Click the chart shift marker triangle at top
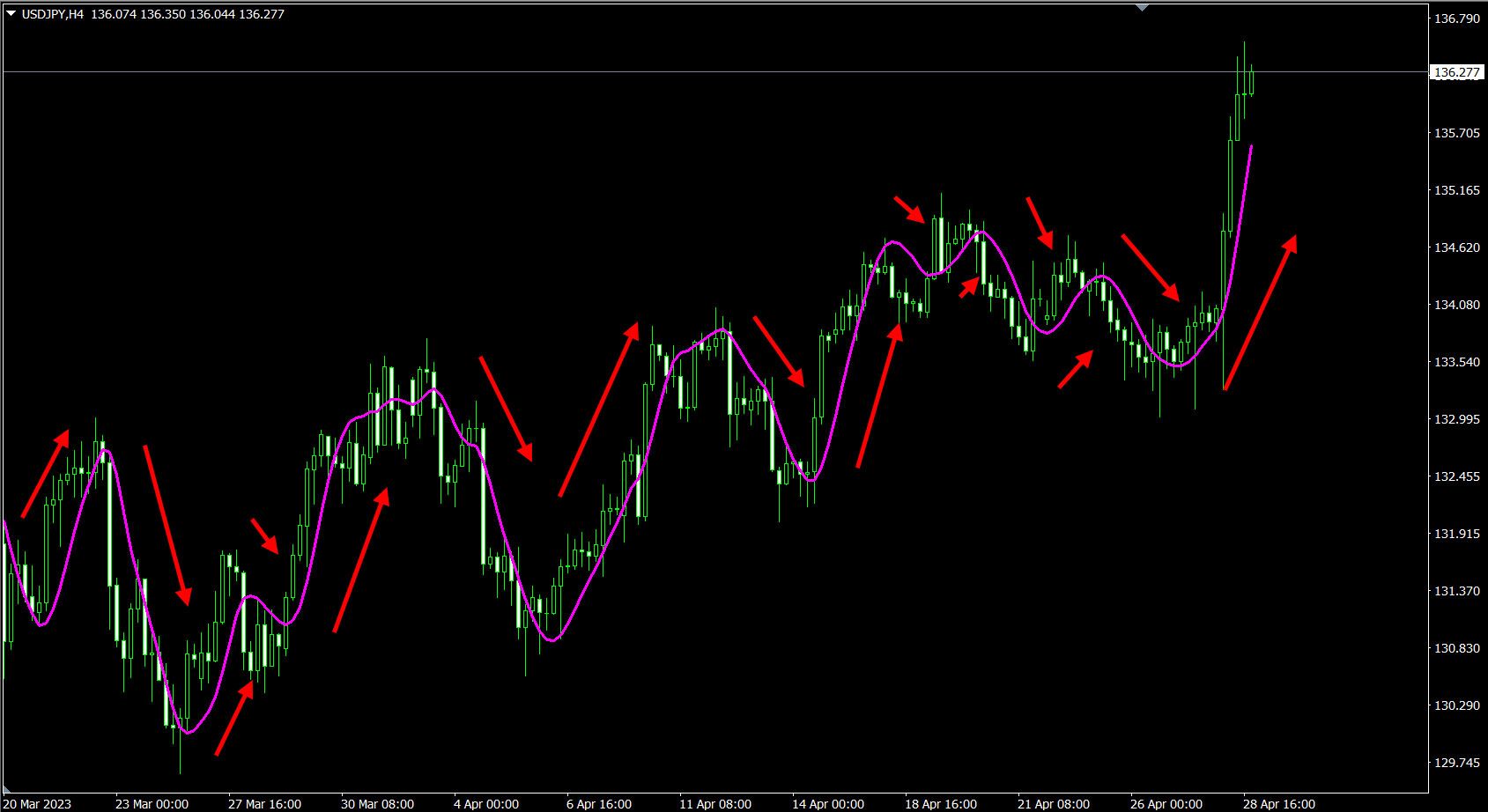This screenshot has height=812, width=1488. pos(1143,7)
